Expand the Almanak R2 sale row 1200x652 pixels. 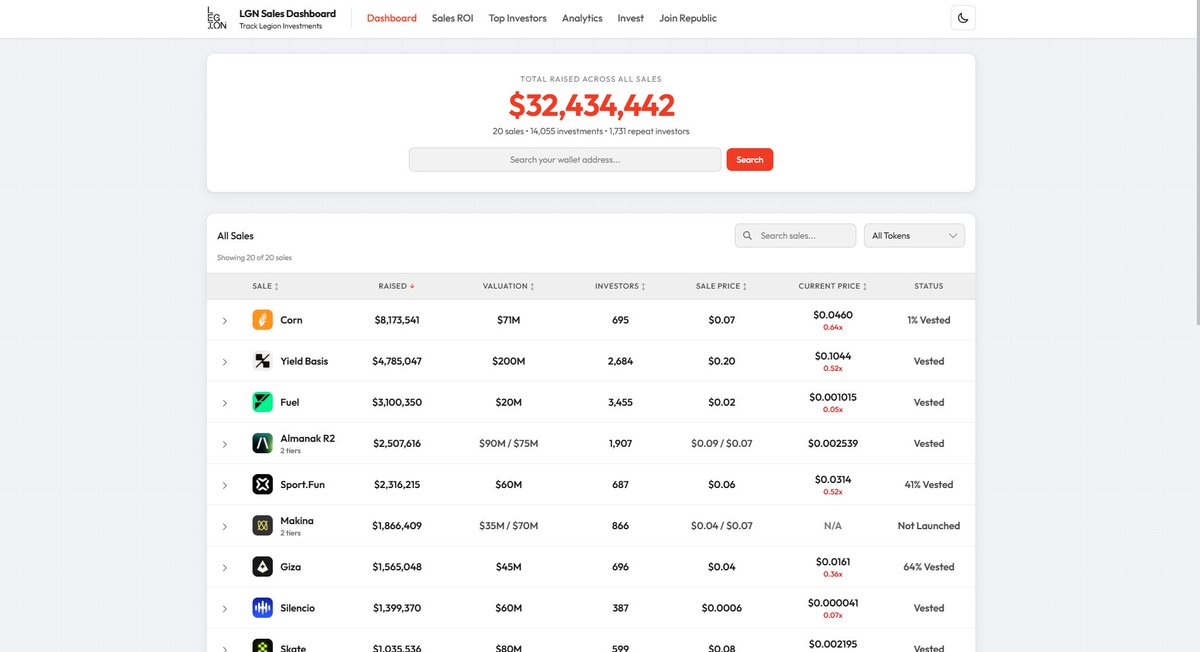coord(224,444)
